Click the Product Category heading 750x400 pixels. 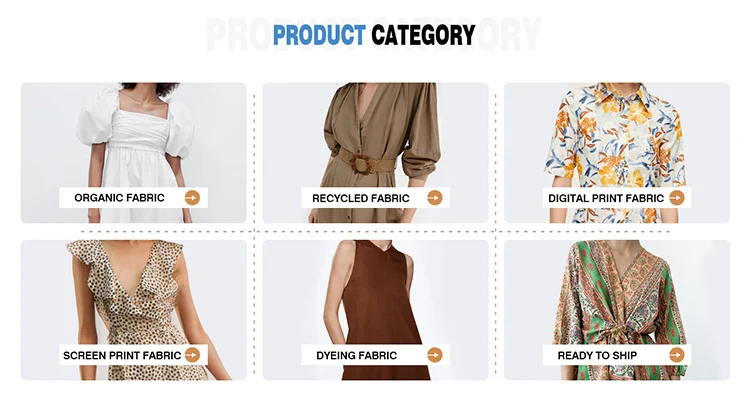tap(374, 35)
